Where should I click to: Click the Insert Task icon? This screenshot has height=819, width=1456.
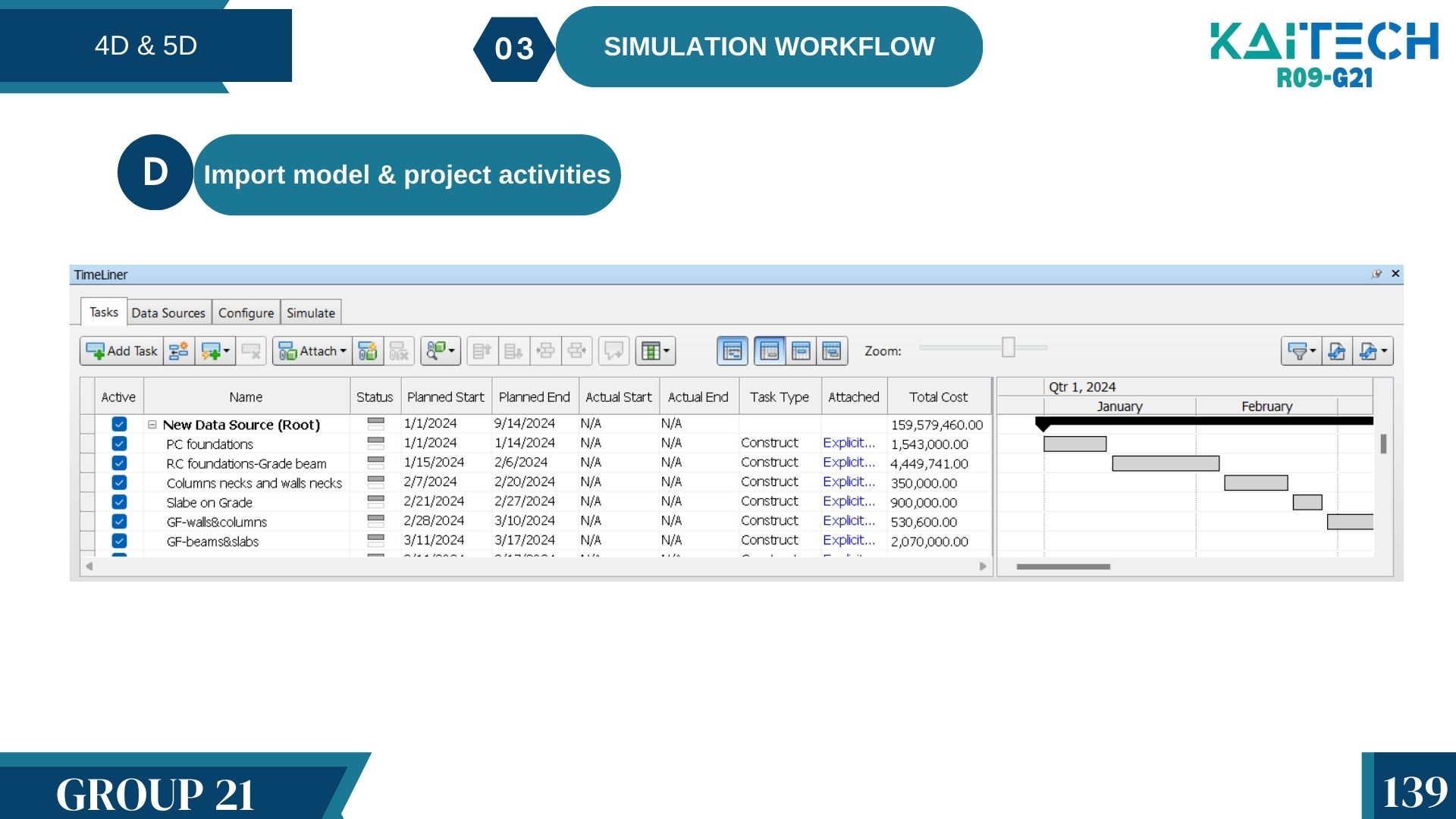pos(179,351)
